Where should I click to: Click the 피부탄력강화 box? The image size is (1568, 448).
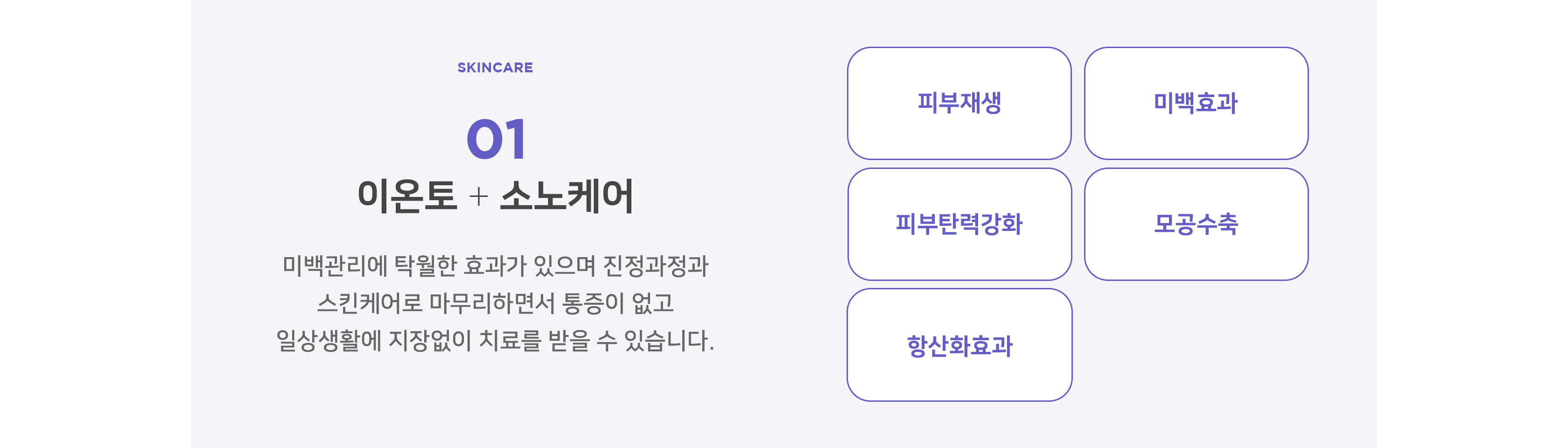[959, 224]
